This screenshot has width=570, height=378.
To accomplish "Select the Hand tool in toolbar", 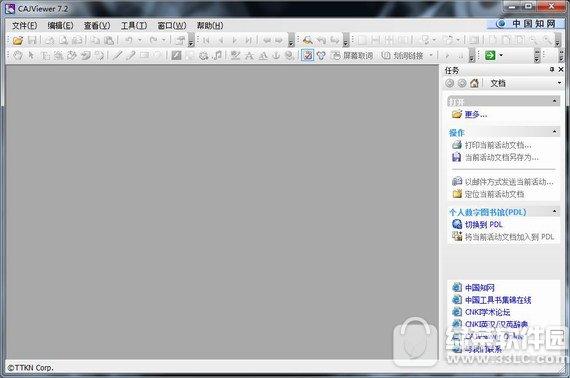I will (18, 56).
